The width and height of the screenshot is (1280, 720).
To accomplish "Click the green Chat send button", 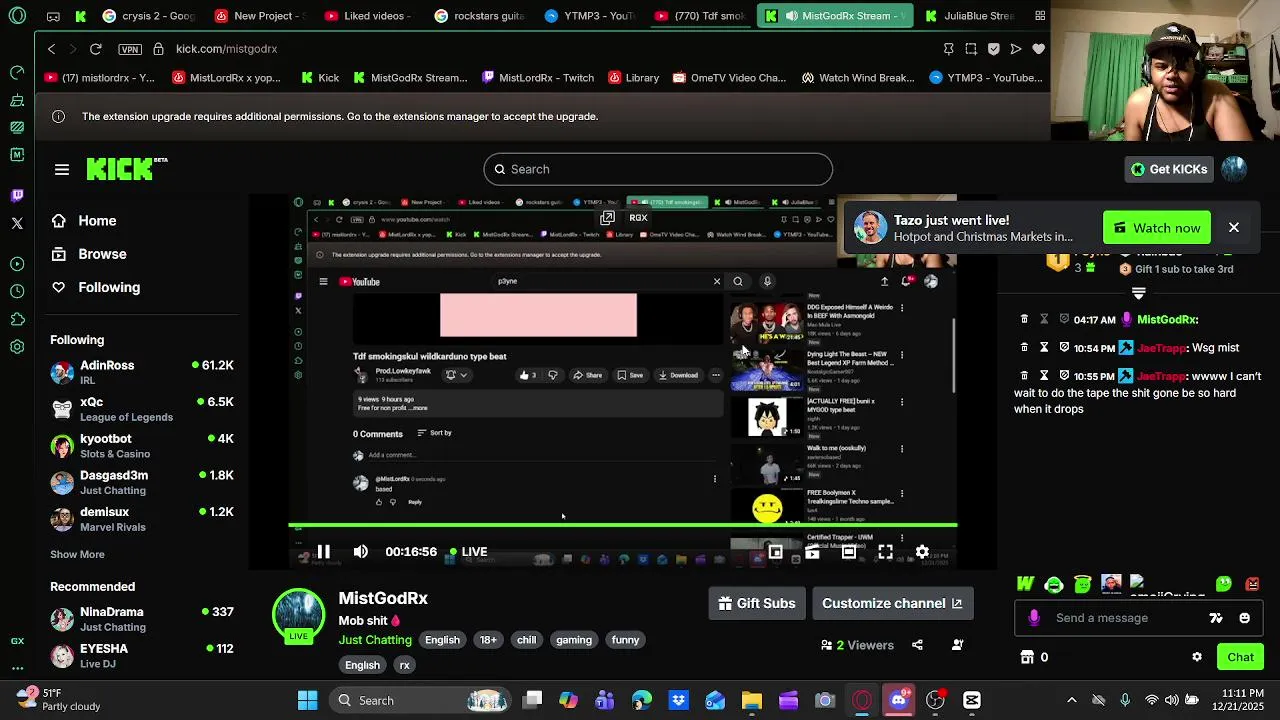I will [1240, 657].
